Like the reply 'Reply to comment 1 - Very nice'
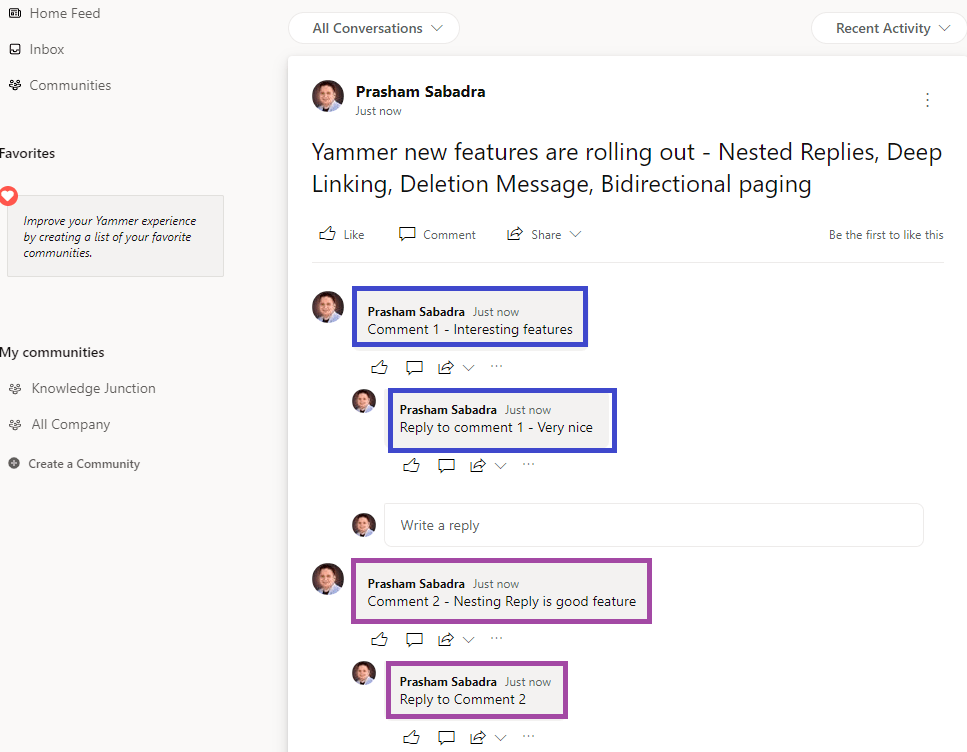Screen dimensions: 967x752 [411, 464]
